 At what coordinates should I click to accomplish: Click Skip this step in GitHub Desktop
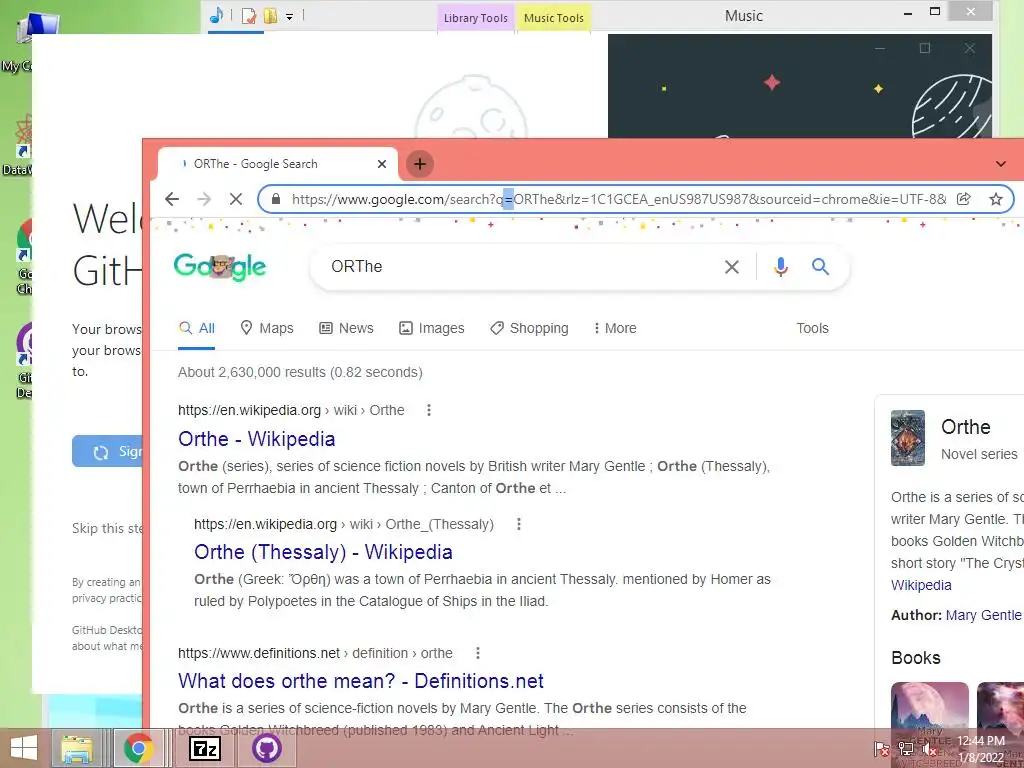(x=107, y=528)
